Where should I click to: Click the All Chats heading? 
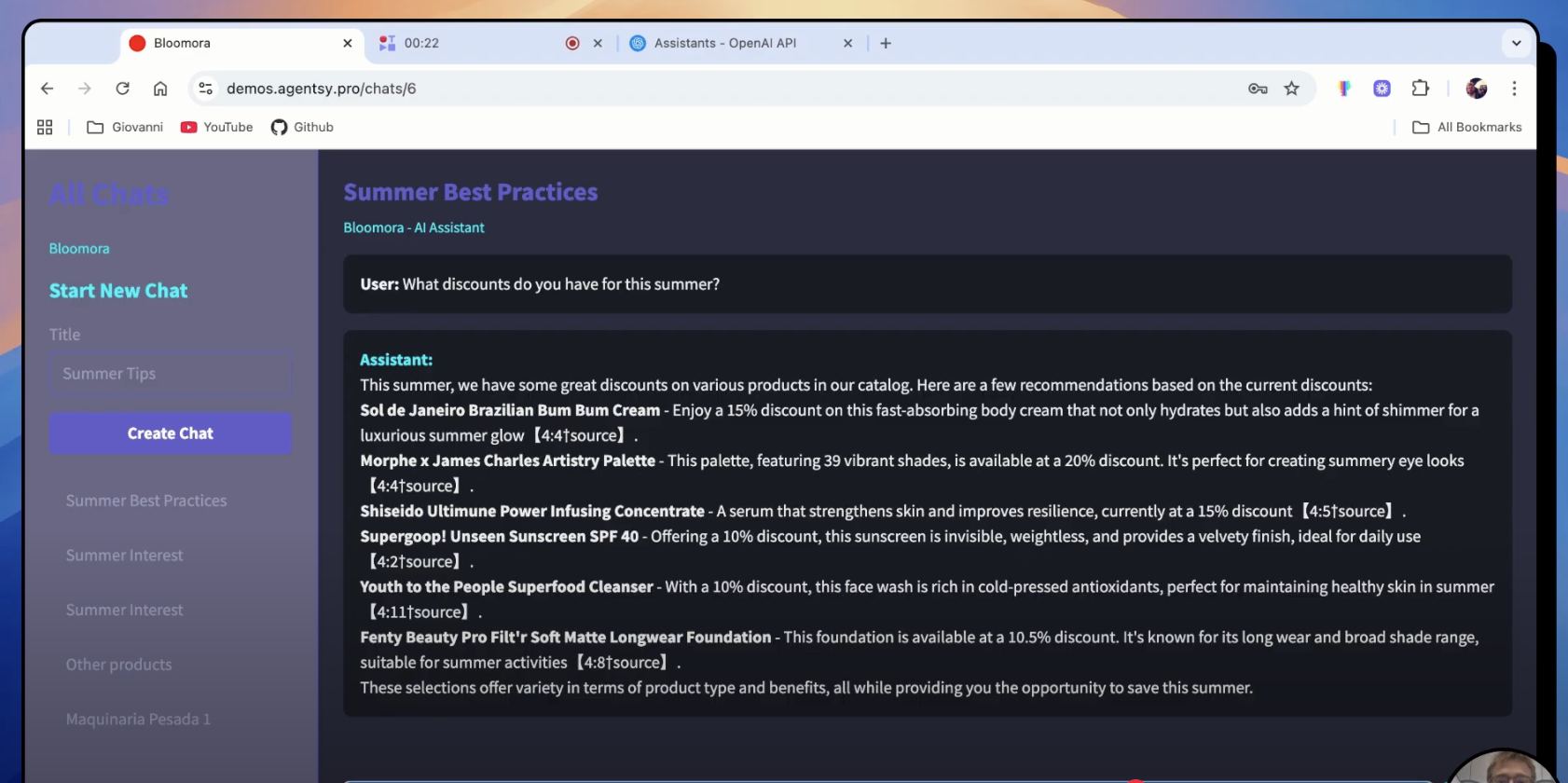tap(109, 194)
